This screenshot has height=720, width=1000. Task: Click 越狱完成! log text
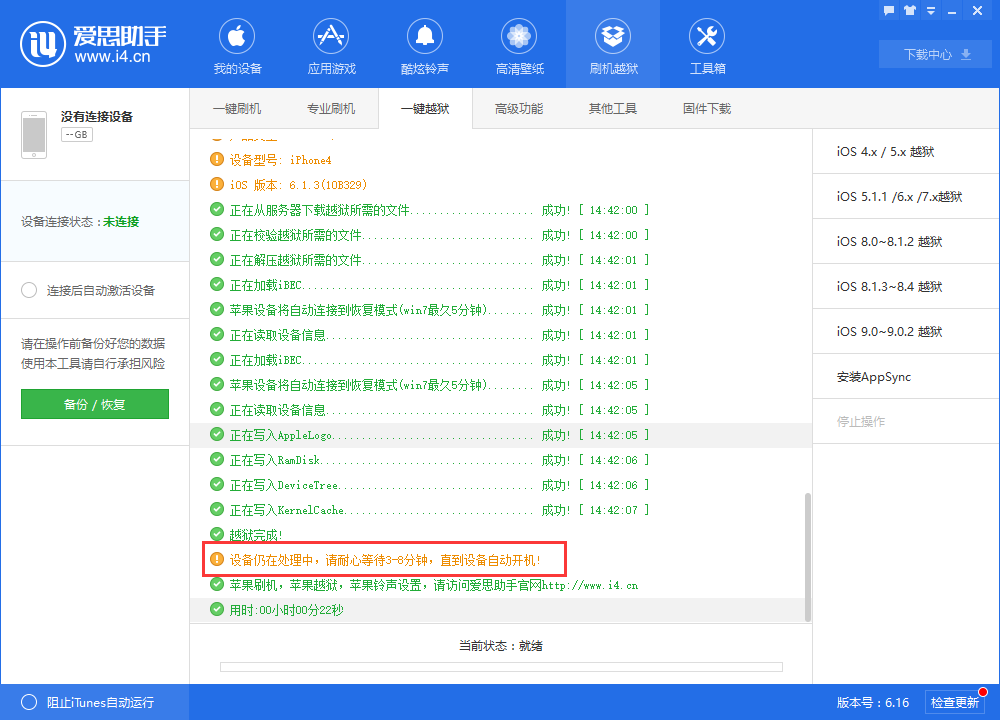coord(256,534)
